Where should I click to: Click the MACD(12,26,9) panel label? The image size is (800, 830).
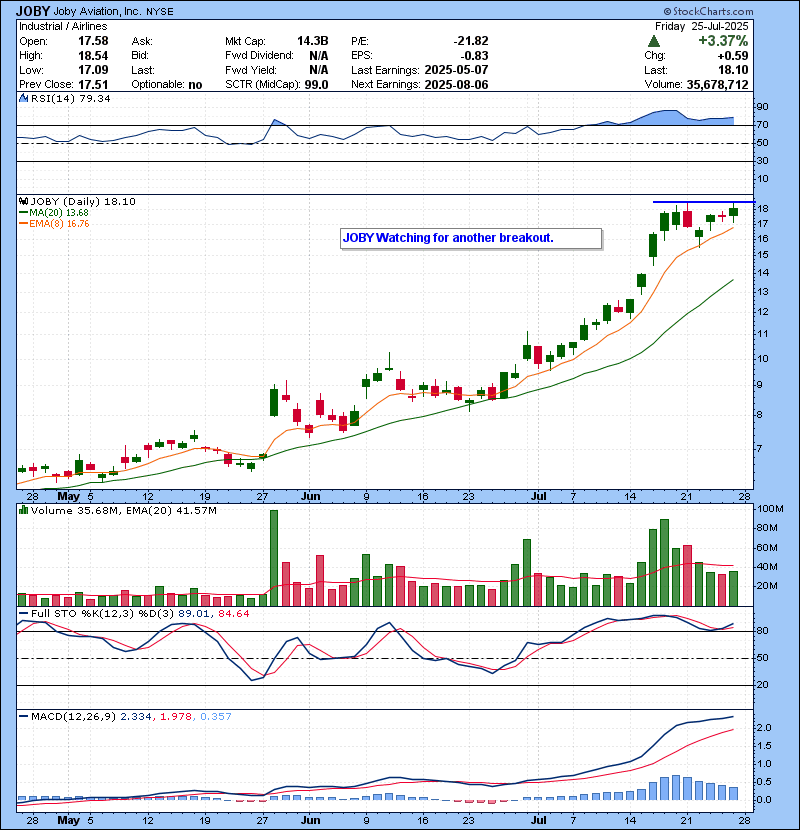click(x=73, y=716)
